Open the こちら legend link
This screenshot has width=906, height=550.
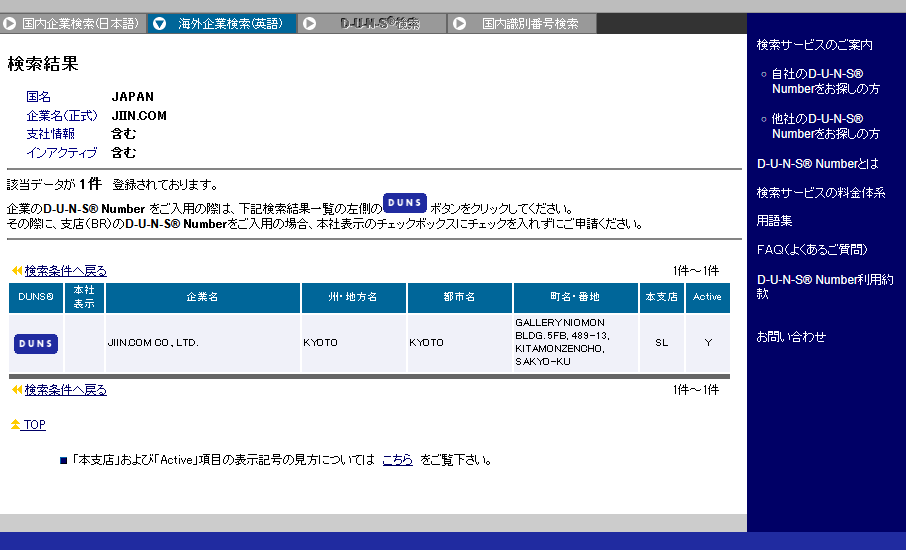(398, 460)
